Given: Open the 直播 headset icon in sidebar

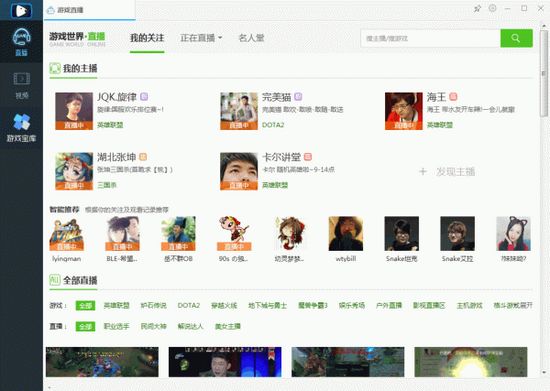Looking at the screenshot, I should (21, 42).
